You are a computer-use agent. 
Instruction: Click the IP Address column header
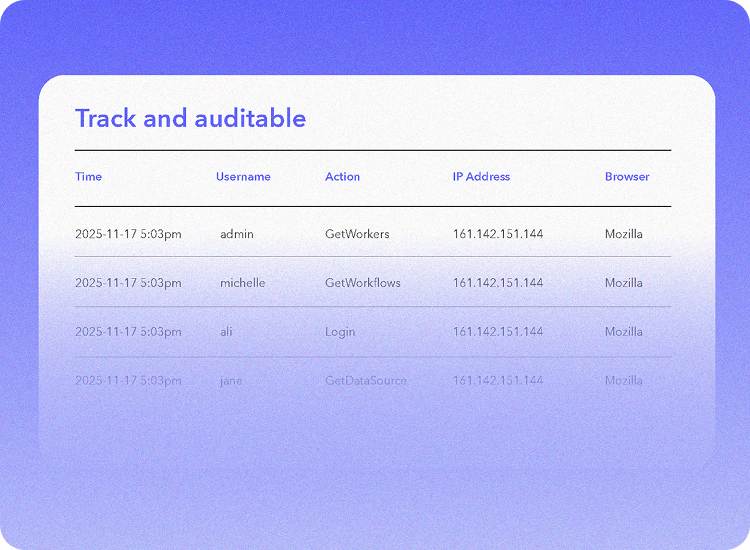coord(481,177)
